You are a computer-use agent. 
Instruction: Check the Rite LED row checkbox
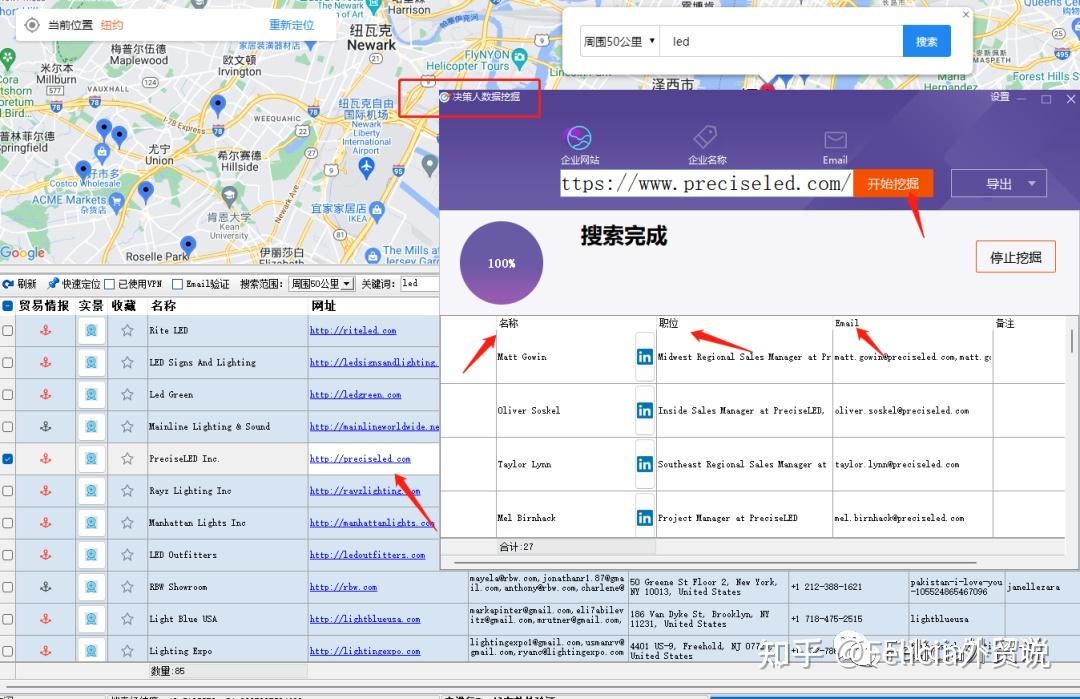tap(8, 331)
